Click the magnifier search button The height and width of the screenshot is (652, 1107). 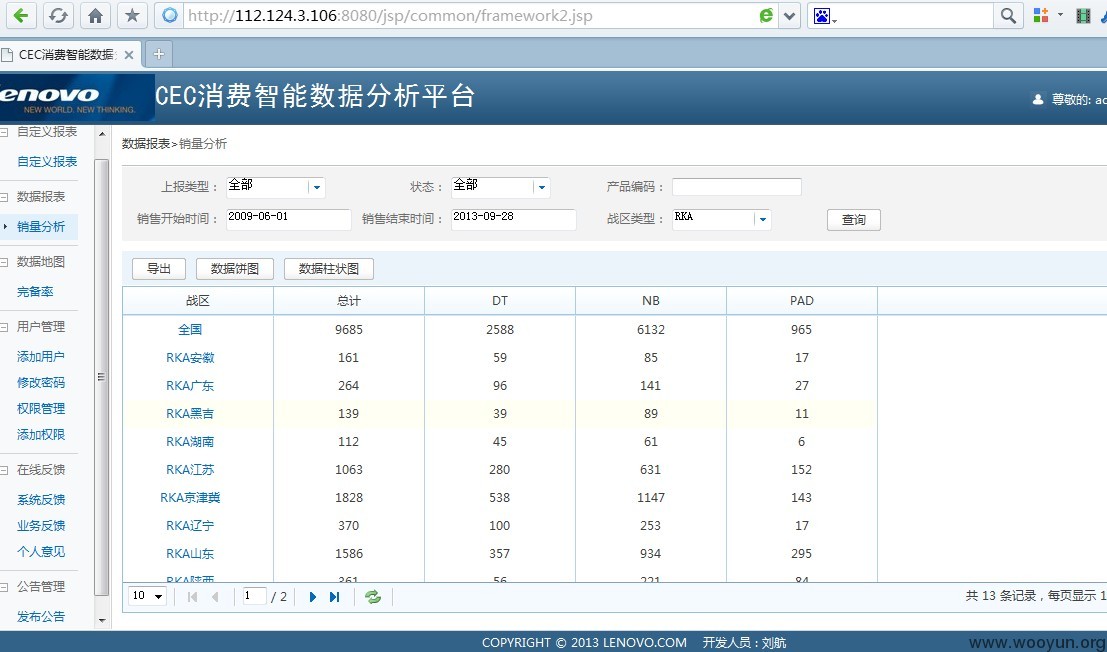pos(1008,16)
